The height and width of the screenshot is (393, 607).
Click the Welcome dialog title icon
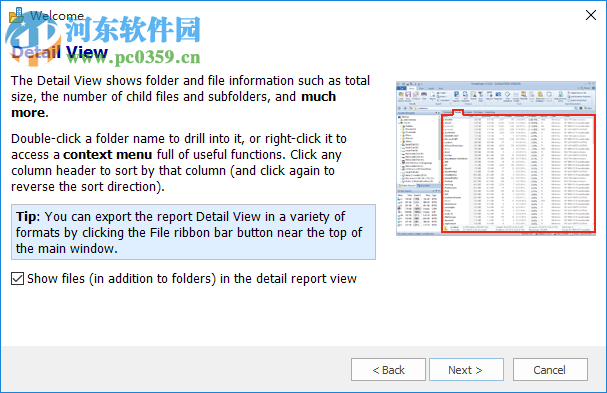click(16, 15)
